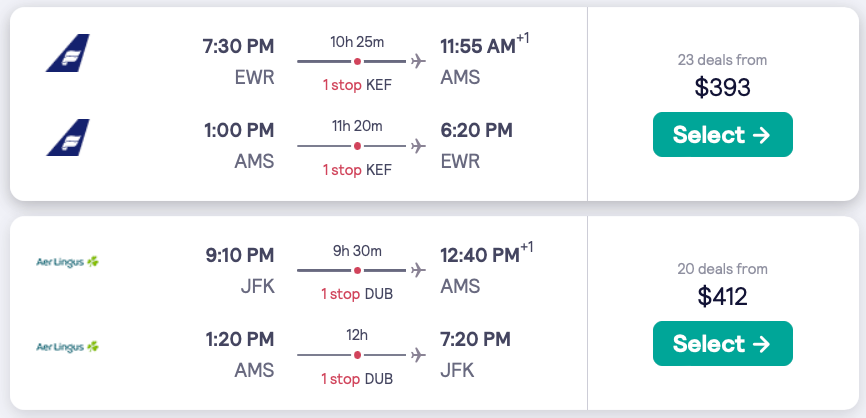Viewport: 866px width, 418px height.
Task: Click Aer Lingus logo on AMS return
Action: click(x=67, y=346)
